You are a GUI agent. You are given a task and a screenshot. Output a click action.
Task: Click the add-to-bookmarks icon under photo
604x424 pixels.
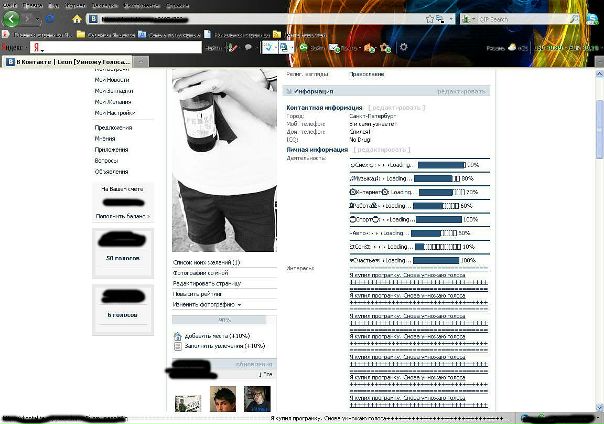point(178,346)
